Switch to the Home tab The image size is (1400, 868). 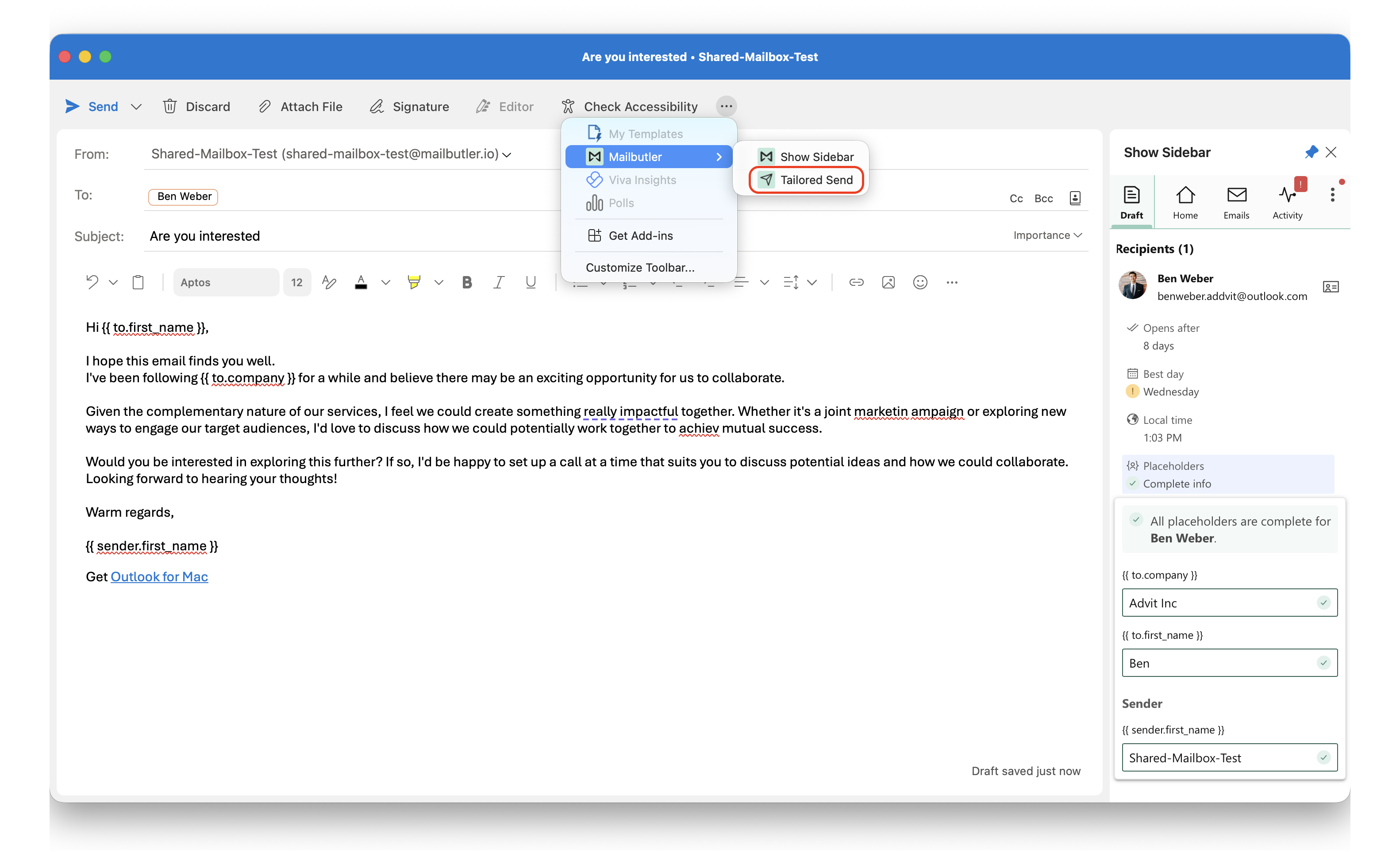click(x=1185, y=203)
